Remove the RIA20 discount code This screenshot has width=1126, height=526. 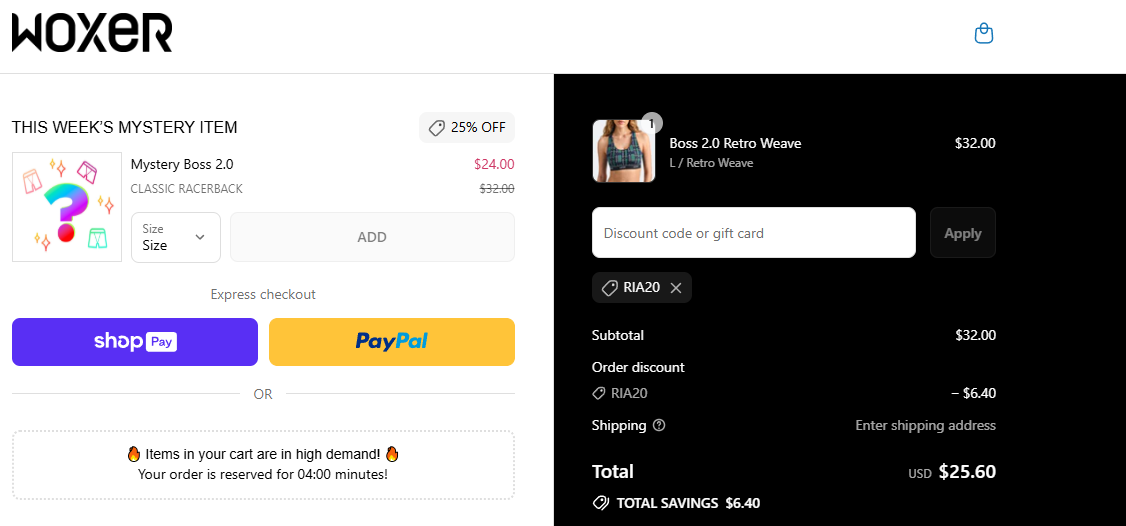tap(676, 287)
